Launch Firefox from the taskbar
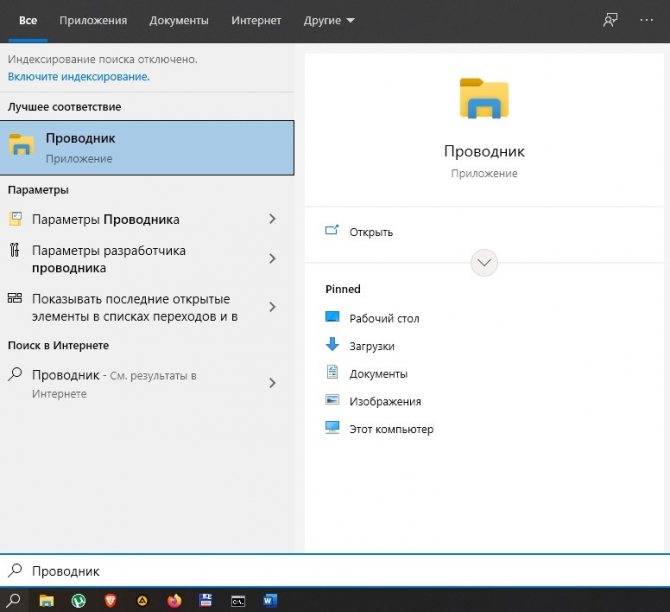This screenshot has height=612, width=670. coord(174,601)
